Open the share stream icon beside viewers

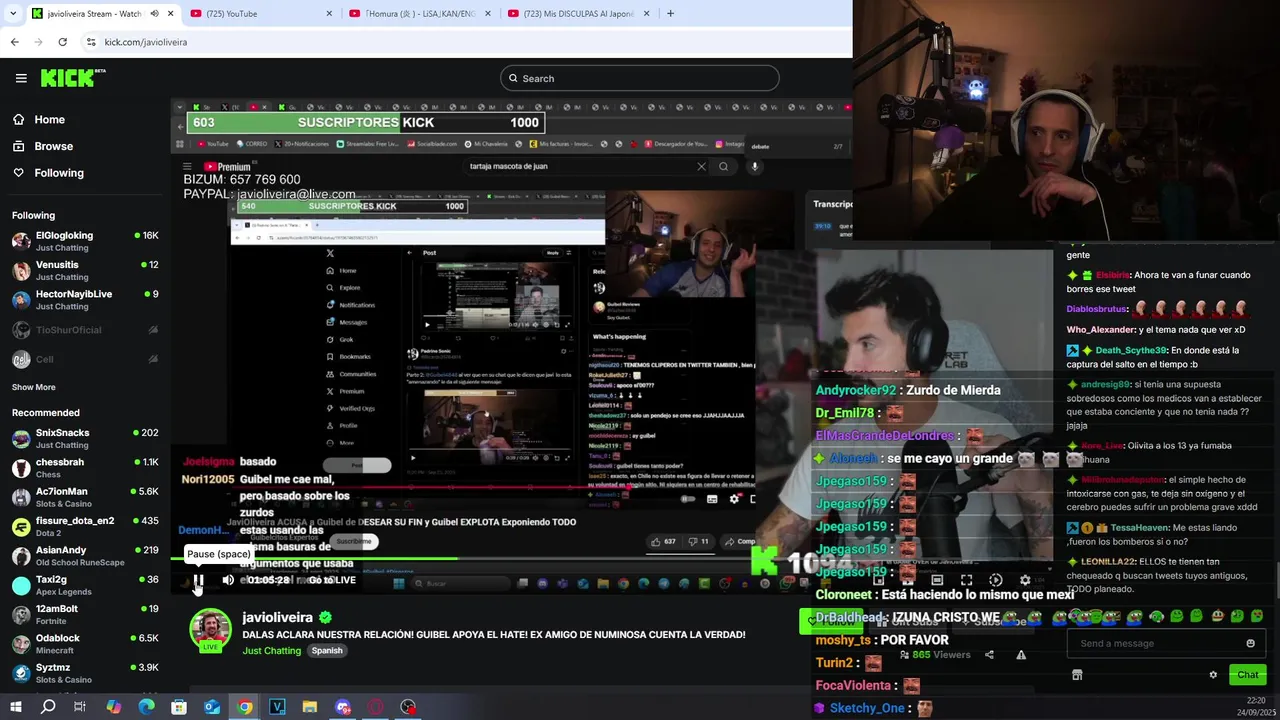pos(989,655)
